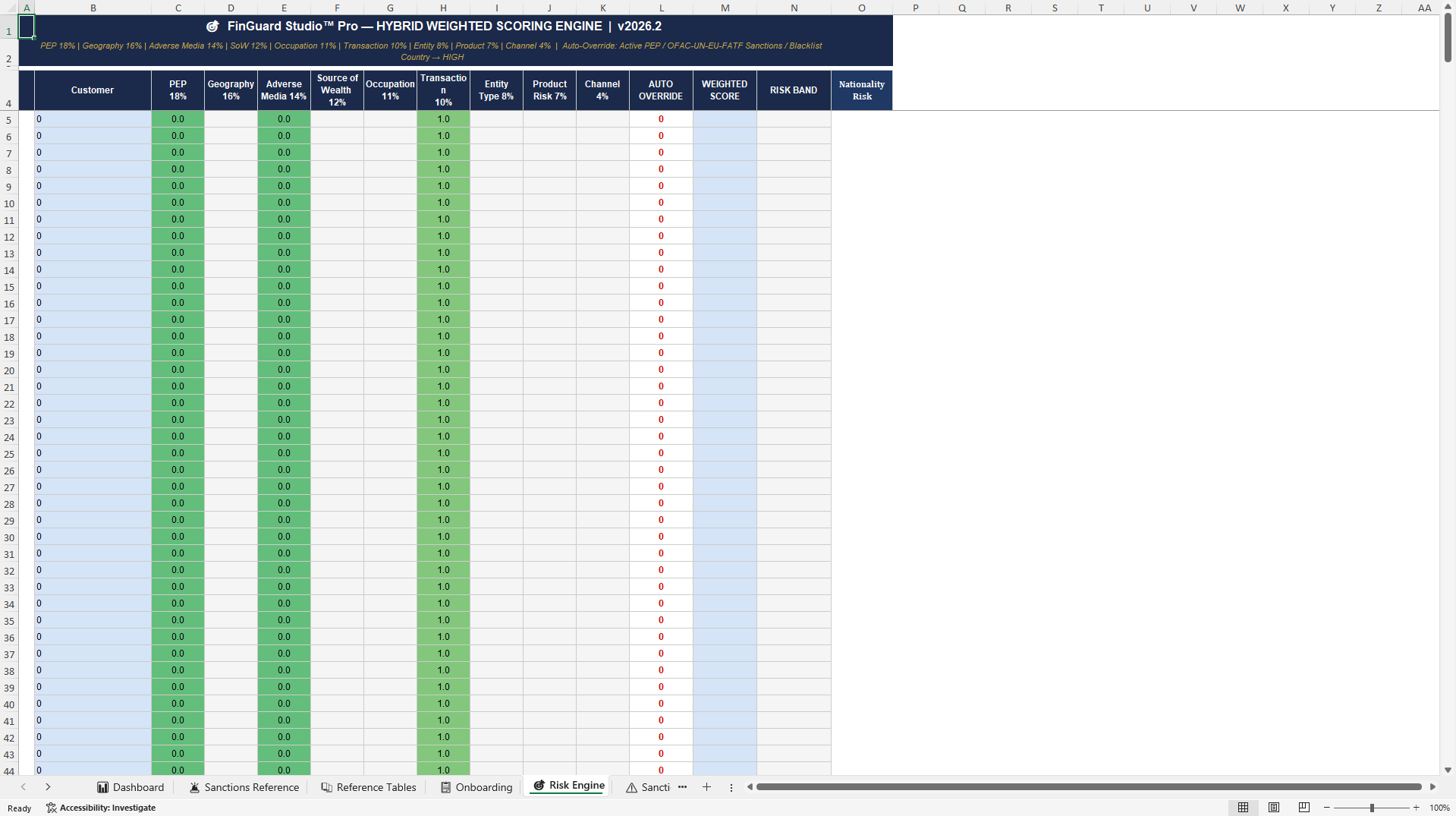Open the Reference Tables sheet tab
Screen dimensions: 1456x816
tap(369, 787)
